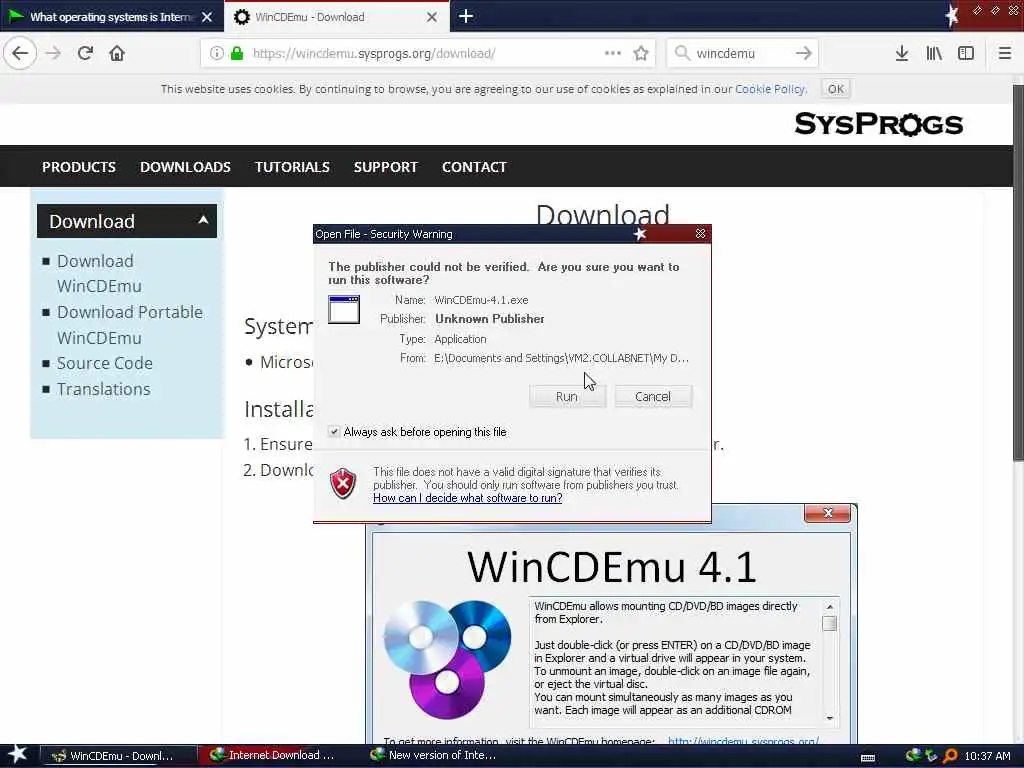Click the 10:37 AM clock
This screenshot has width=1024, height=768.
point(987,756)
